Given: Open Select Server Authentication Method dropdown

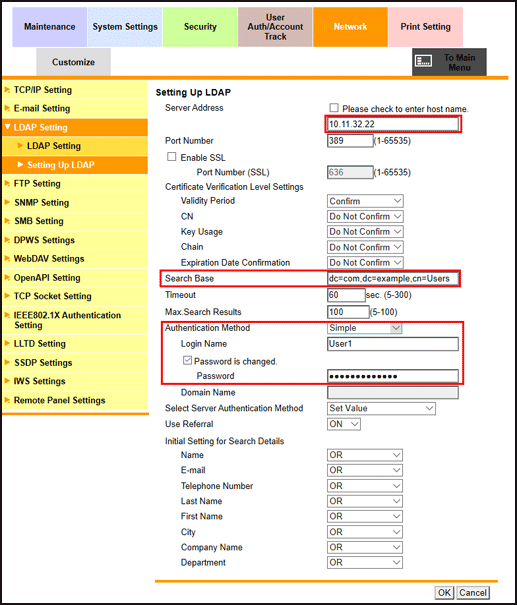Looking at the screenshot, I should pyautogui.click(x=381, y=408).
